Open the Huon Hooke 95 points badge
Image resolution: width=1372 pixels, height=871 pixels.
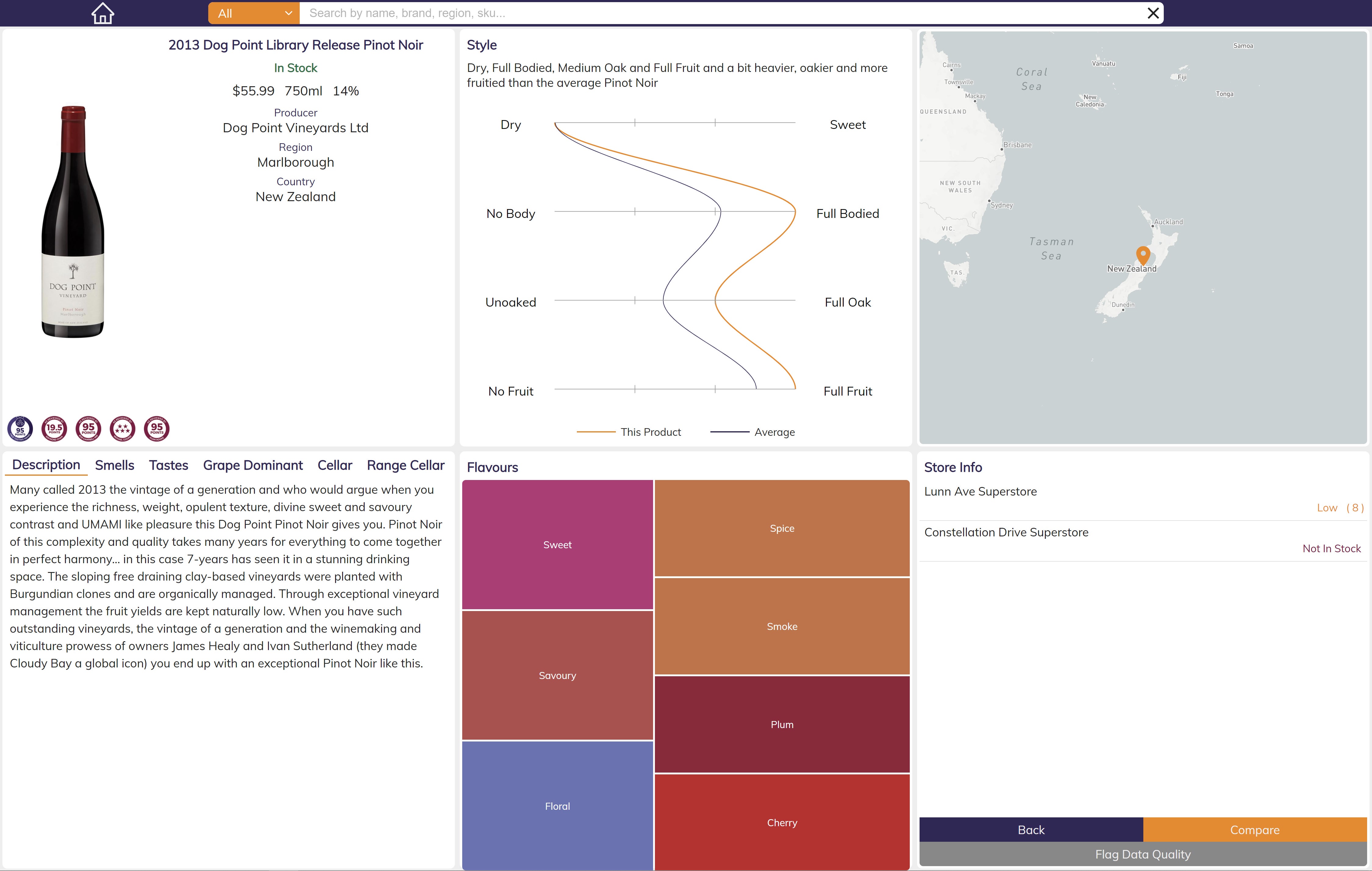157,428
